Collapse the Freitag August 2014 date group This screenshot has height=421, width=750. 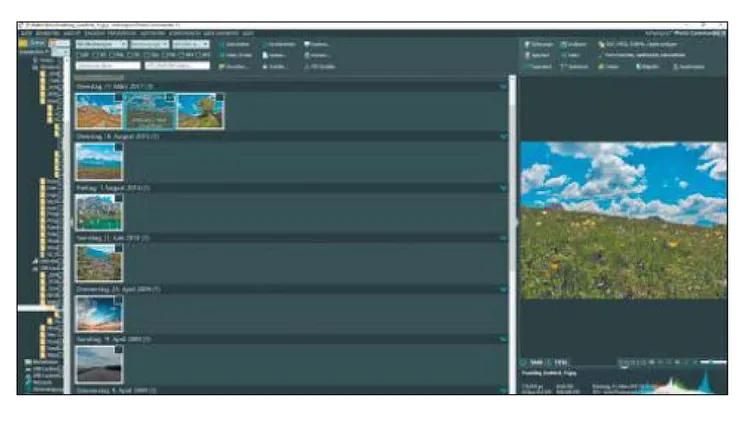pyautogui.click(x=503, y=188)
